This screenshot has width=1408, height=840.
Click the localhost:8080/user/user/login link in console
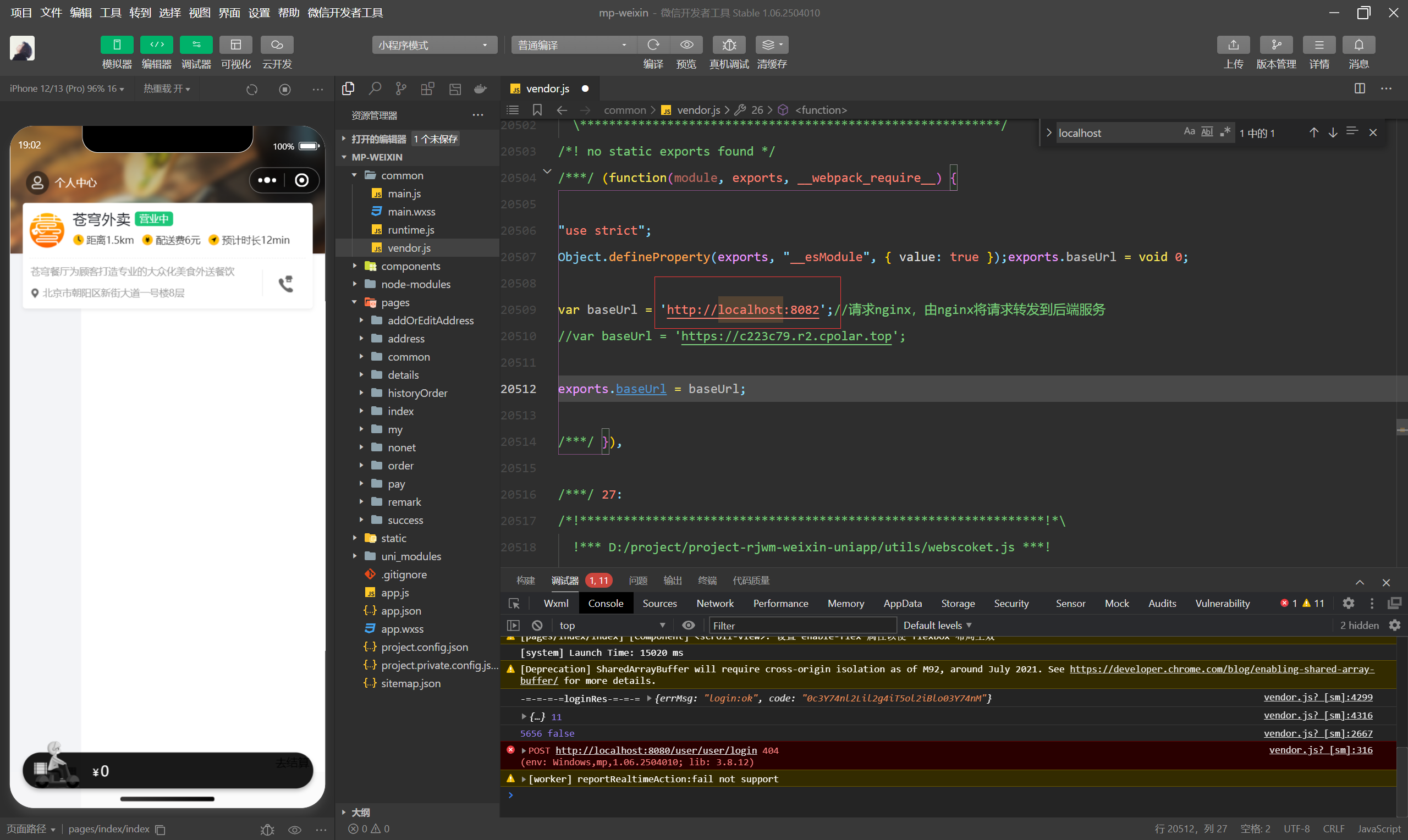(656, 750)
